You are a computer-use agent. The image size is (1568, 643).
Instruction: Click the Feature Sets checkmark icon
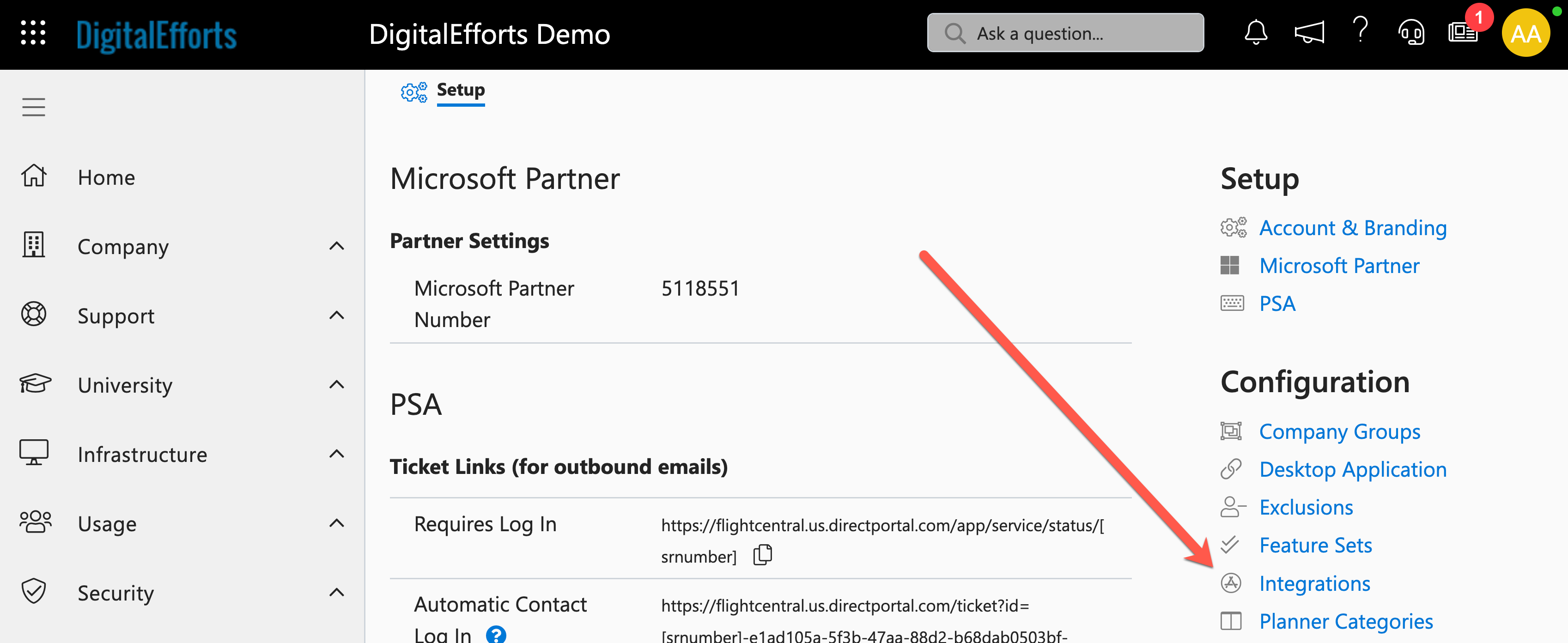(1229, 545)
